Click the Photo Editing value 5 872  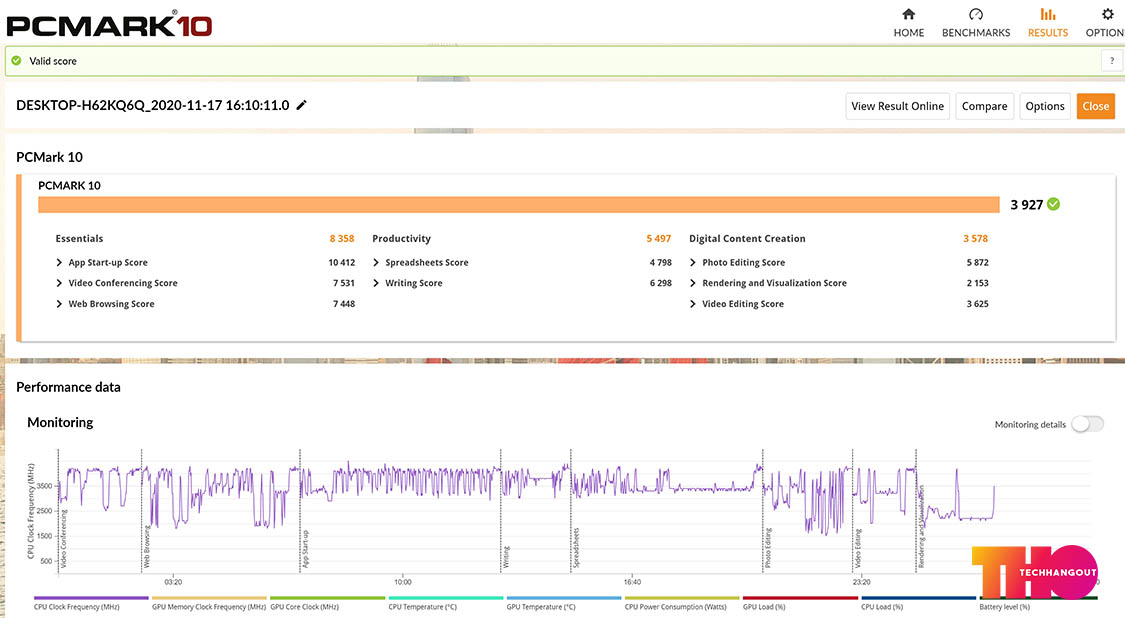(977, 263)
